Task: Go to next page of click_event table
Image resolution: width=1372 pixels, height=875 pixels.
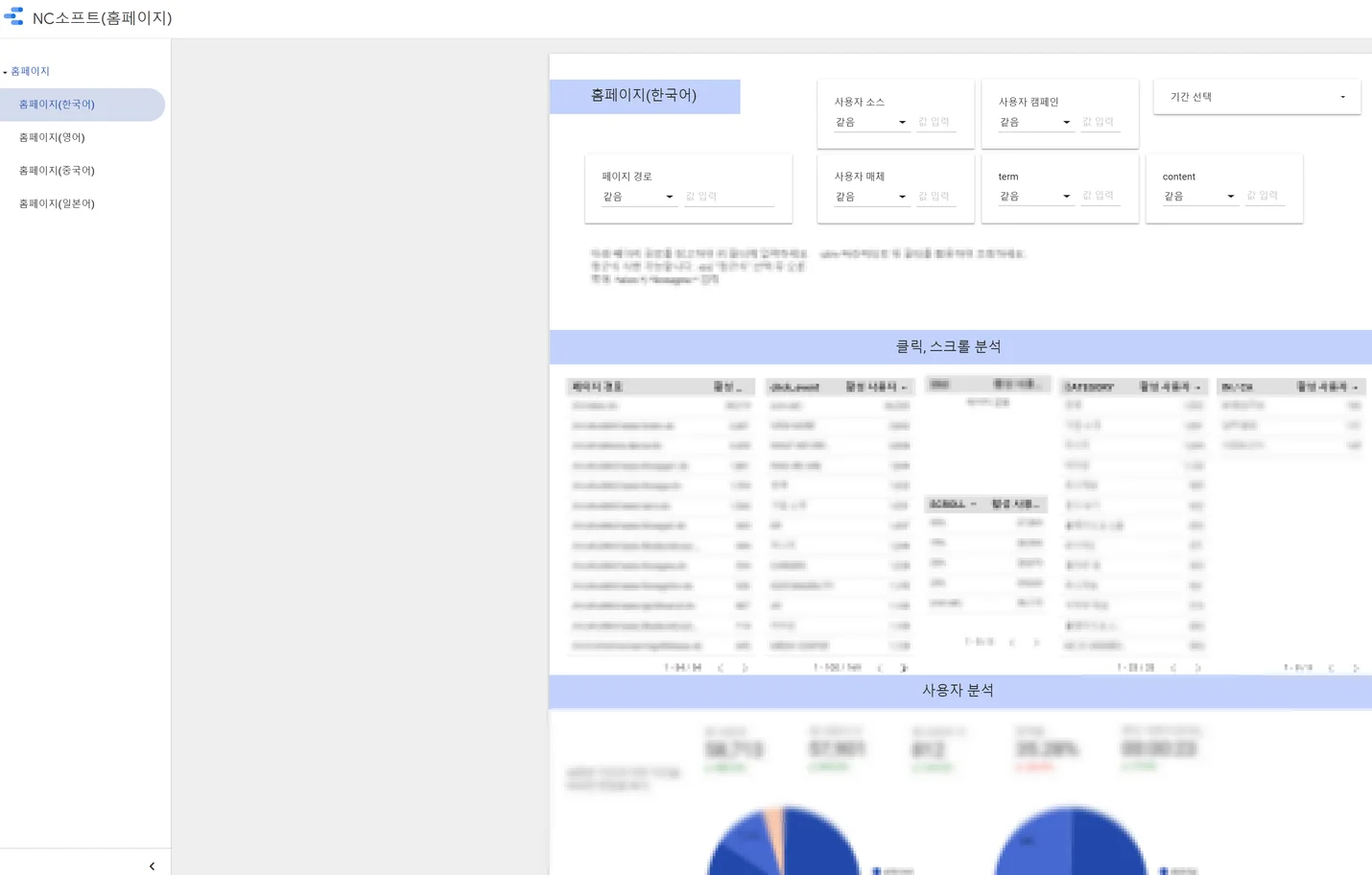Action: pos(904,668)
